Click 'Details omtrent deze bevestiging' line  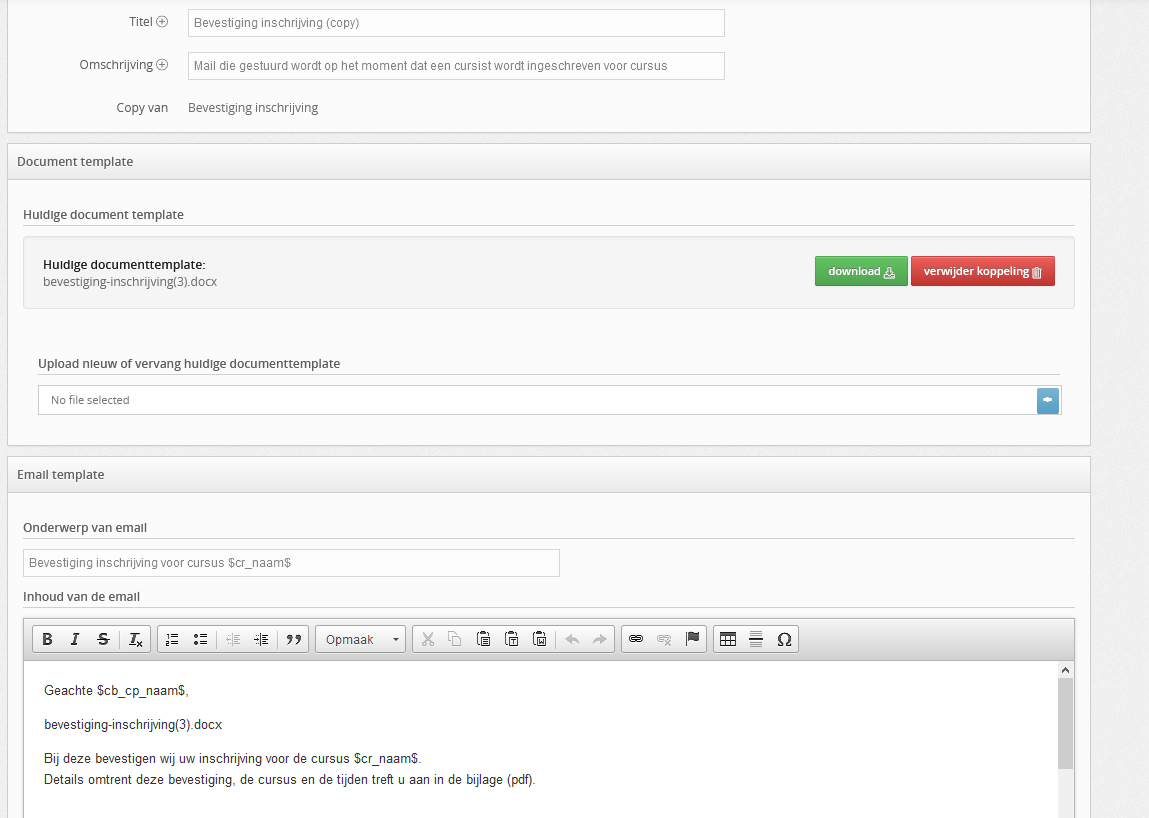289,780
